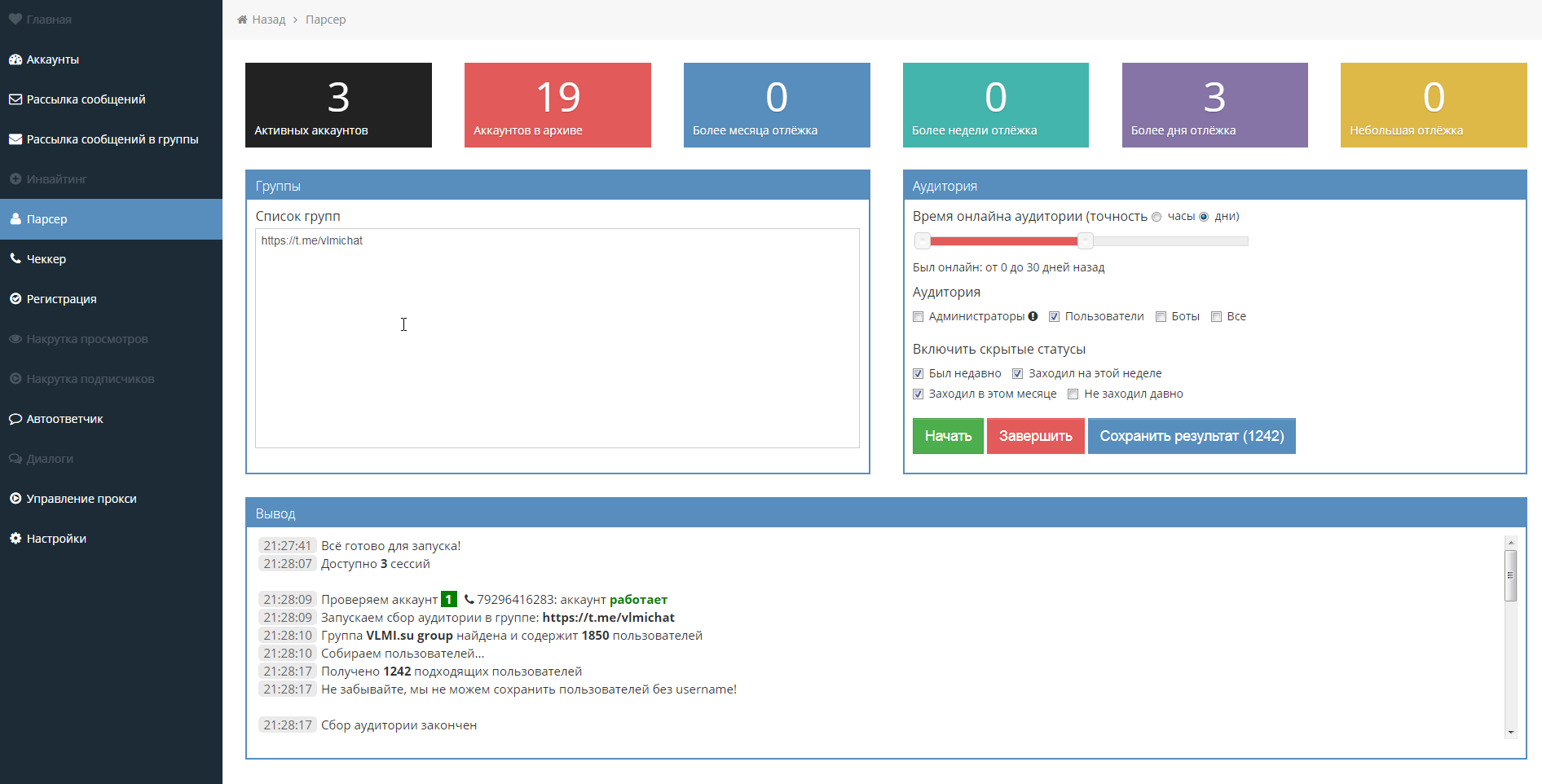Toggle the Боты audience checkbox
Image resolution: width=1542 pixels, height=784 pixels.
1161,317
